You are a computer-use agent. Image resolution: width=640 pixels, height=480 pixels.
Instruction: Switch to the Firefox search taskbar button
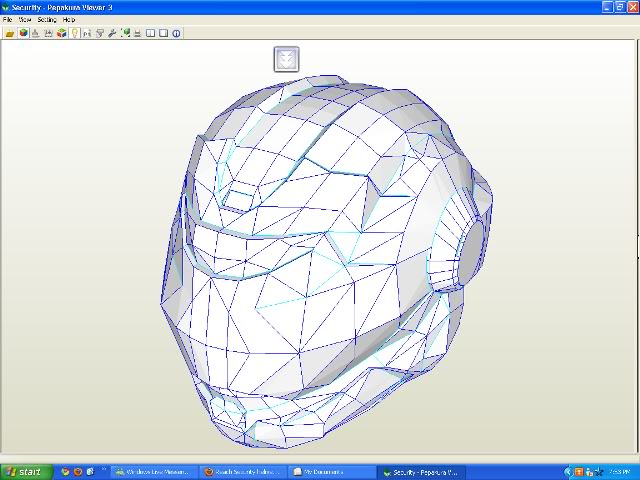tap(243, 472)
